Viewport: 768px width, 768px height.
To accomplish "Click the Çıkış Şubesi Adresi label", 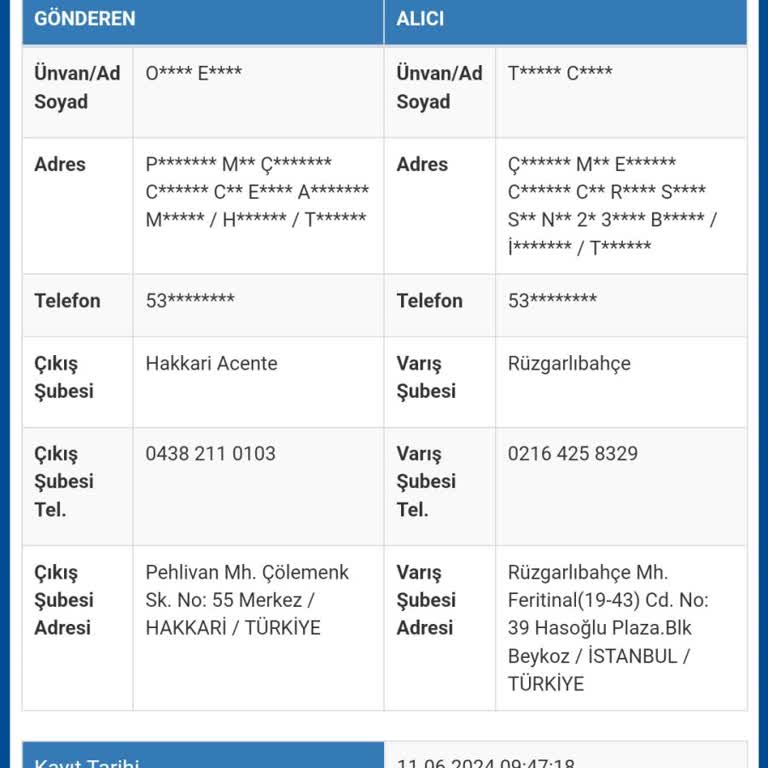I will point(64,600).
